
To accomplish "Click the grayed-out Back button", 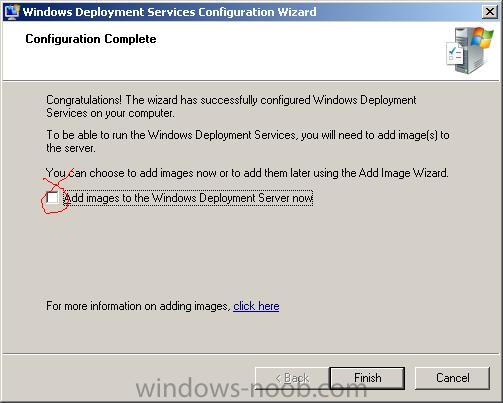I will pyautogui.click(x=292, y=378).
